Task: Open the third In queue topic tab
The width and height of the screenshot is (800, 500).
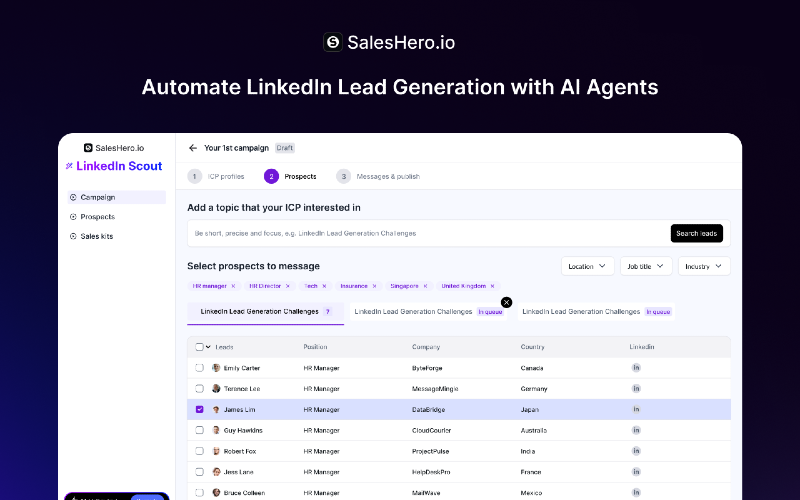Action: [596, 312]
